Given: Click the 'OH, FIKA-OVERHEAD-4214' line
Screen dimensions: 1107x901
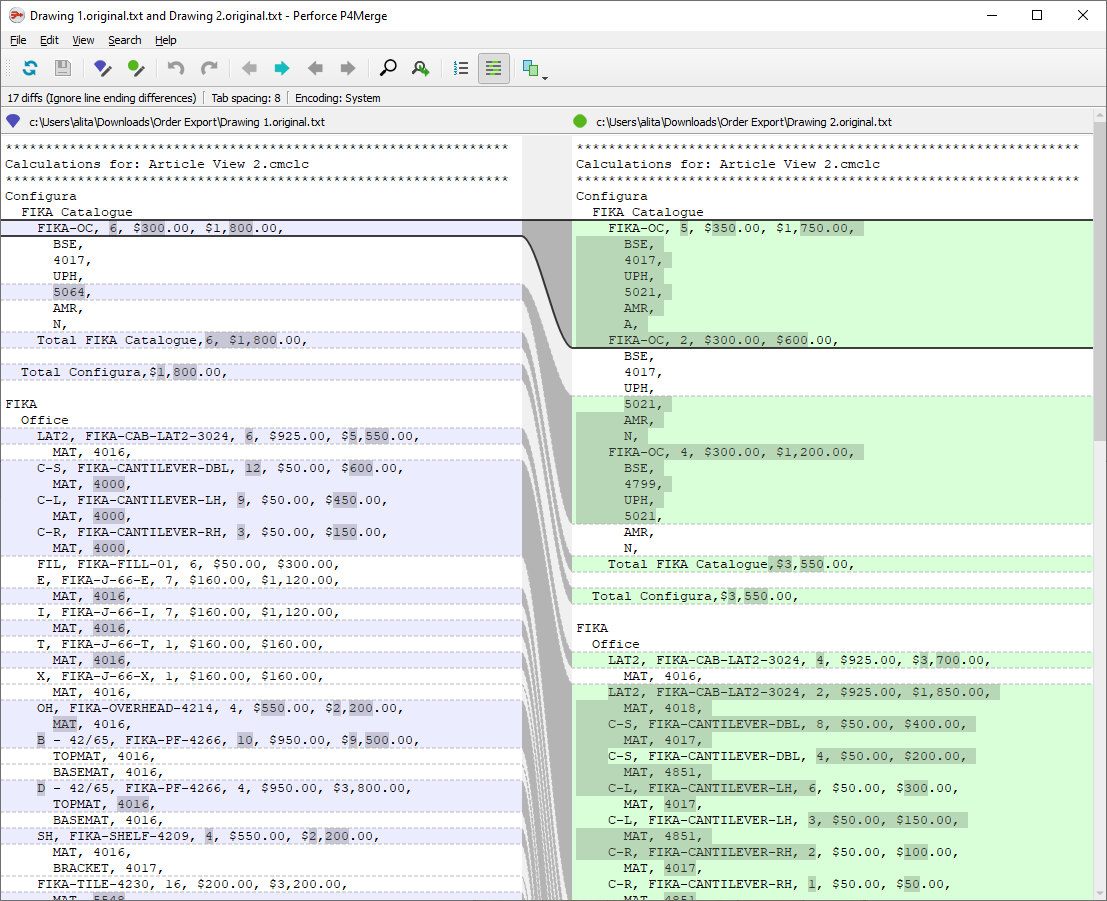Looking at the screenshot, I should click(220, 708).
